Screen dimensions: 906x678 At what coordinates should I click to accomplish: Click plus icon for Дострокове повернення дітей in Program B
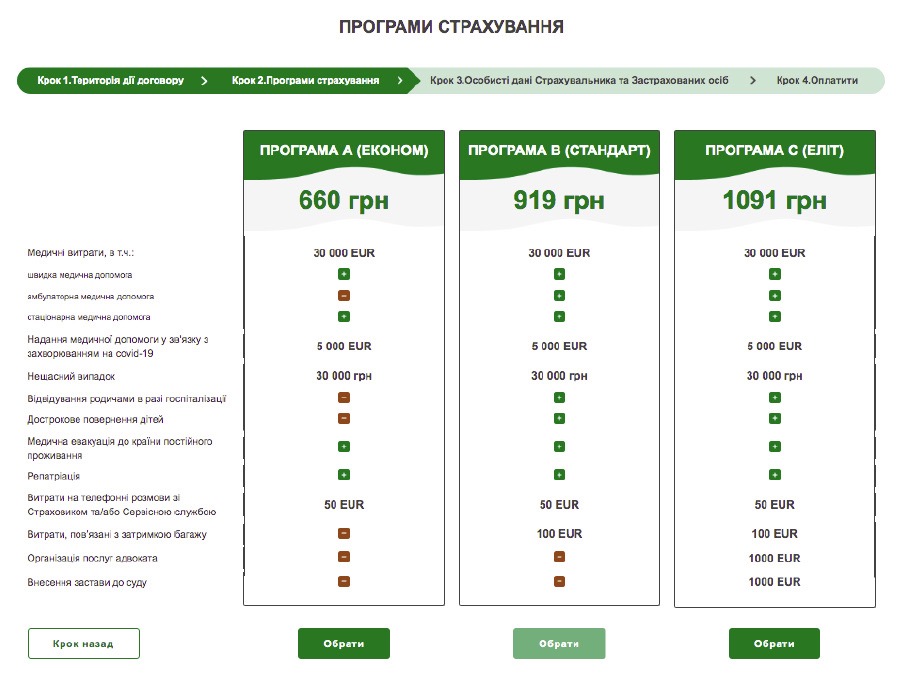pyautogui.click(x=559, y=418)
